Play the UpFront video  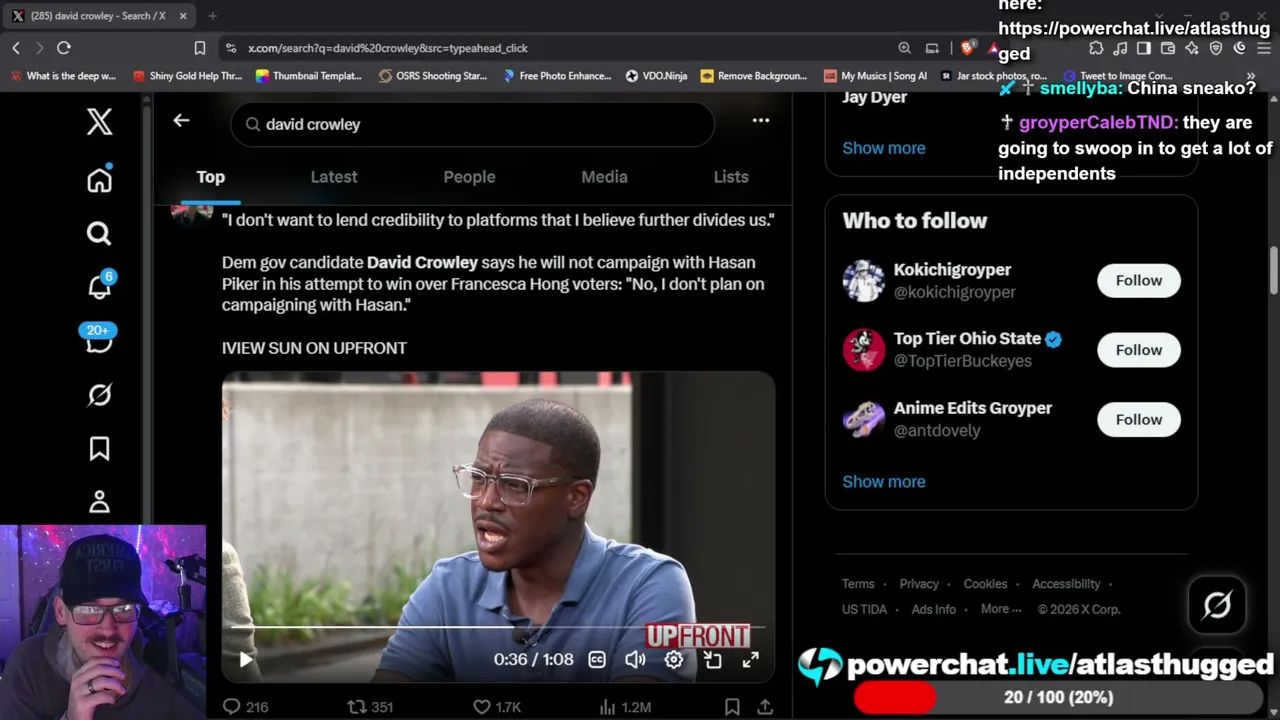tap(246, 659)
